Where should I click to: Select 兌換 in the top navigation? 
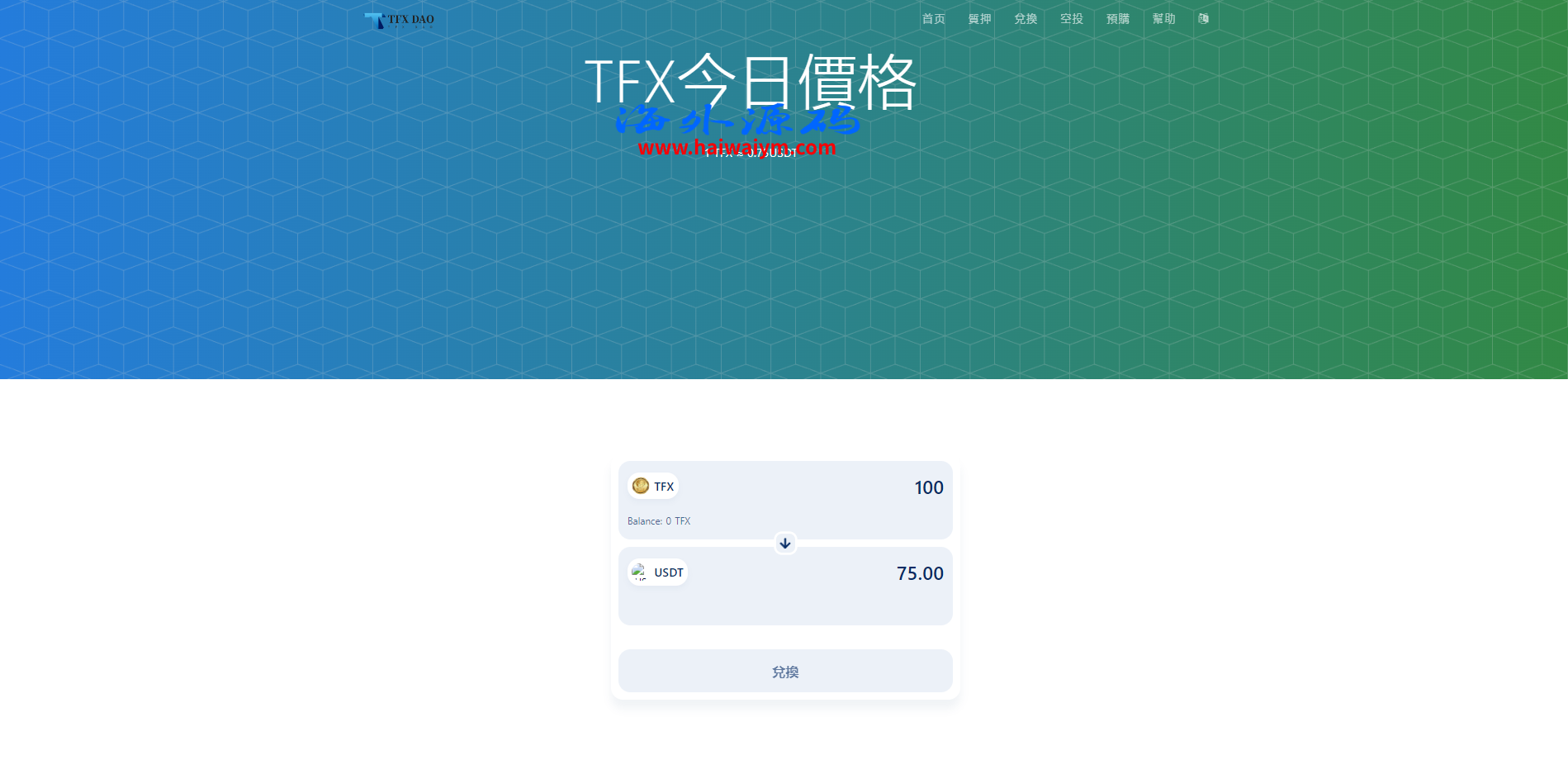1026,19
